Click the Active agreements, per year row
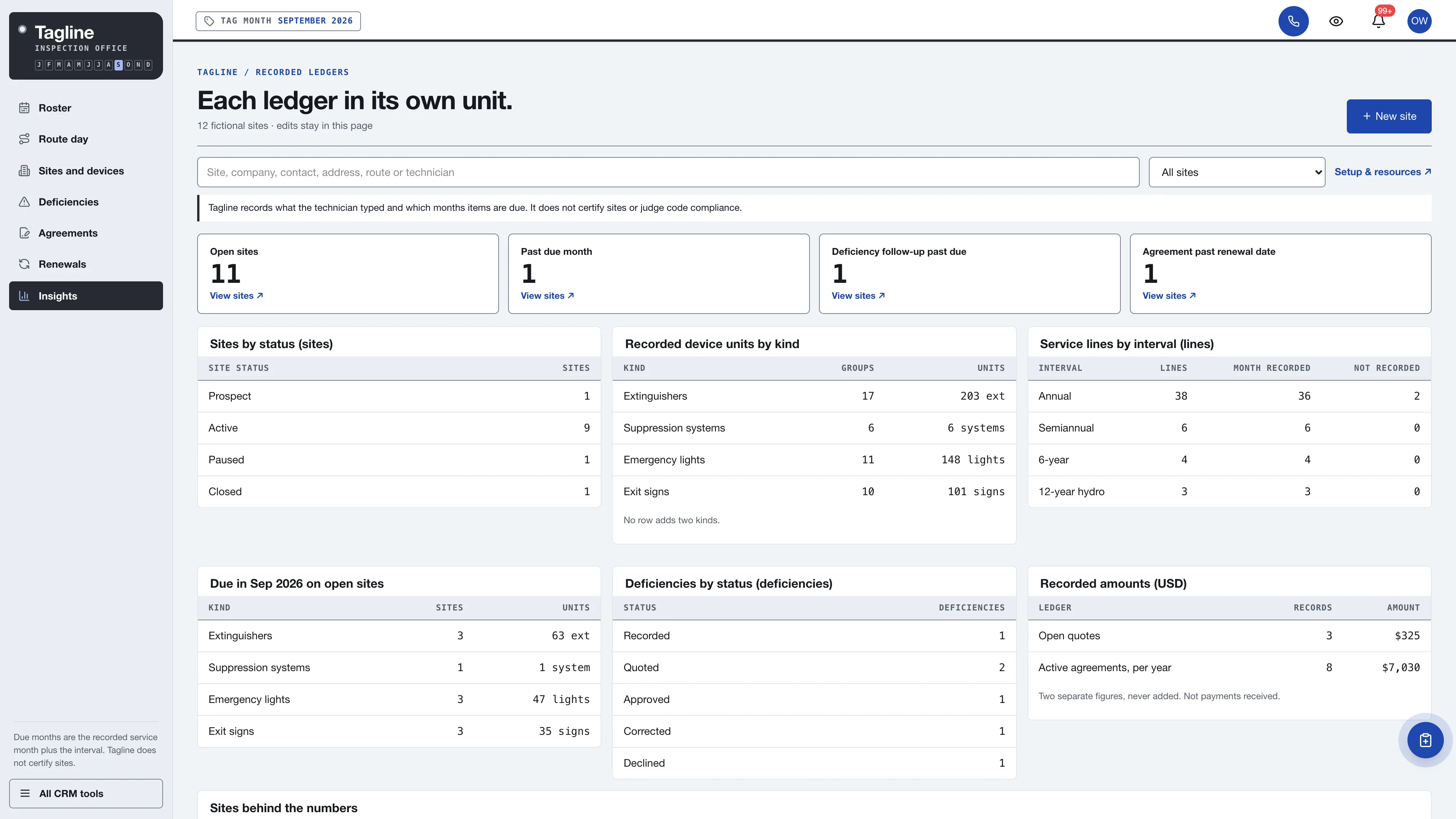 [x=1229, y=667]
